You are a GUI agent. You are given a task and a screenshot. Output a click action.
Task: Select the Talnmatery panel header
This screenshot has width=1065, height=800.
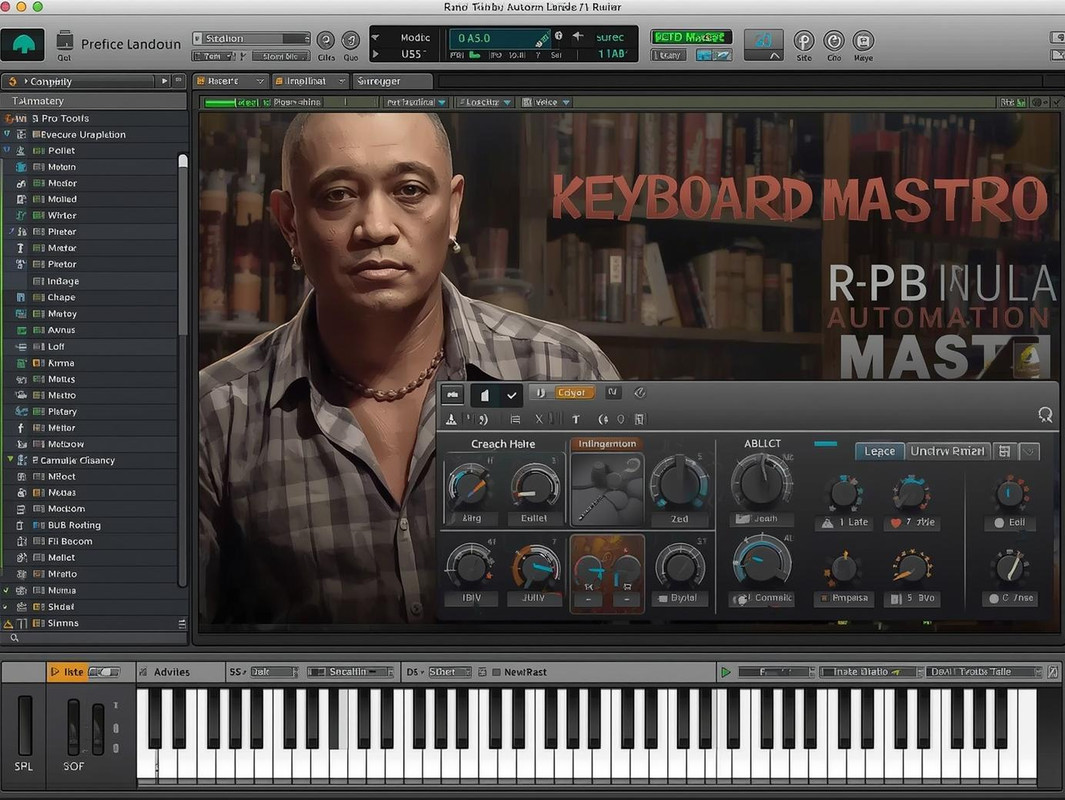(x=94, y=101)
